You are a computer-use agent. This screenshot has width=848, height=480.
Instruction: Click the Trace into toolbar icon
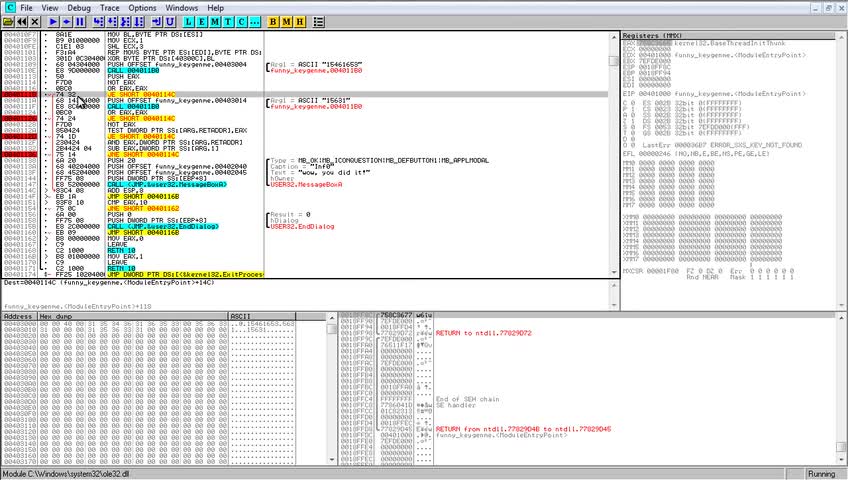(125, 22)
